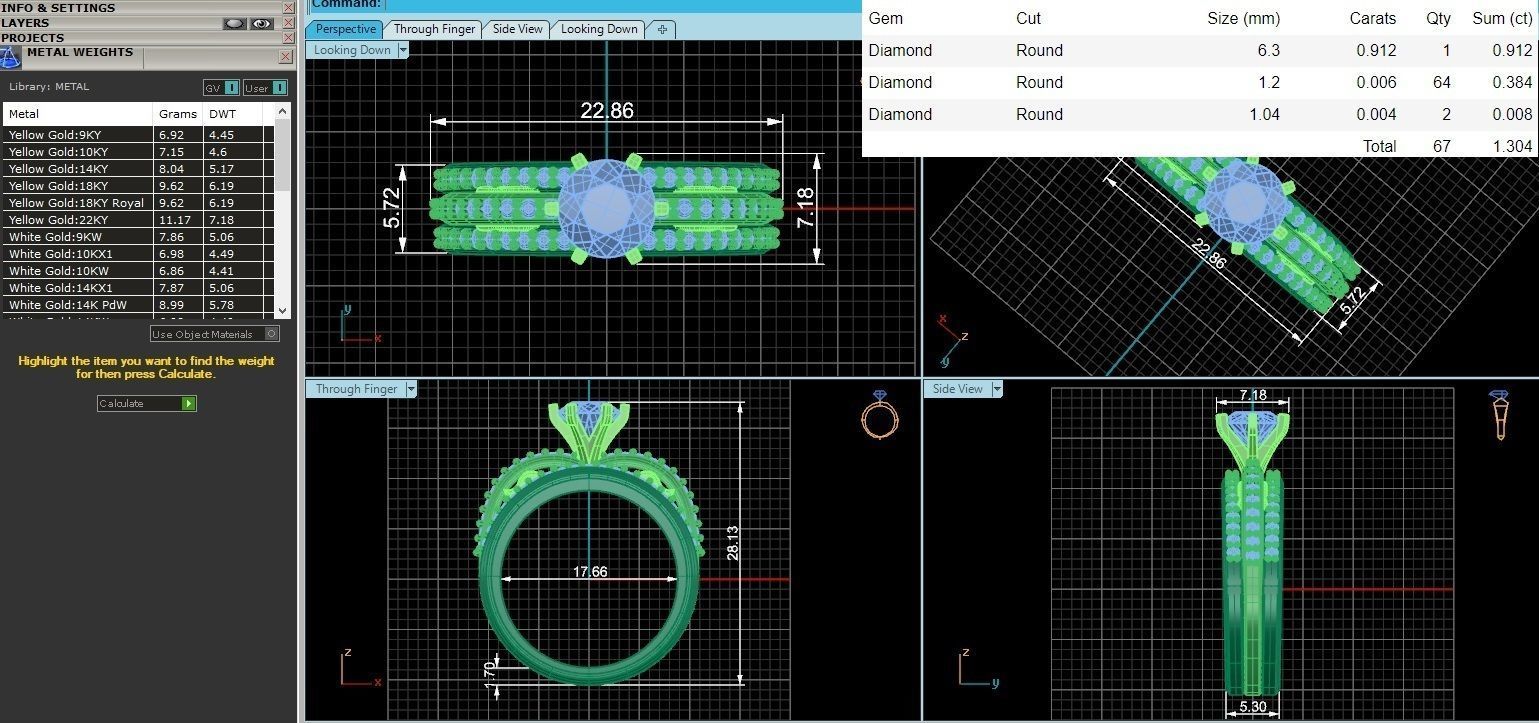Sort by the Grams column header
The height and width of the screenshot is (723, 1539).
(x=179, y=114)
